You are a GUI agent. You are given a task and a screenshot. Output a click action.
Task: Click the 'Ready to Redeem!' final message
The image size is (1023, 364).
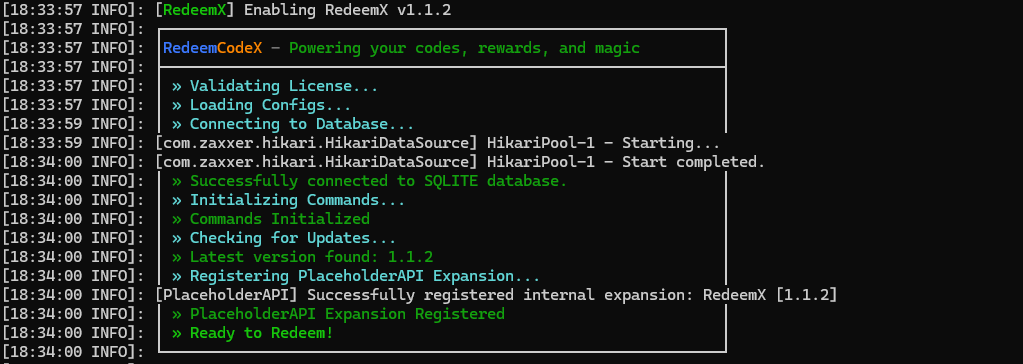point(252,333)
